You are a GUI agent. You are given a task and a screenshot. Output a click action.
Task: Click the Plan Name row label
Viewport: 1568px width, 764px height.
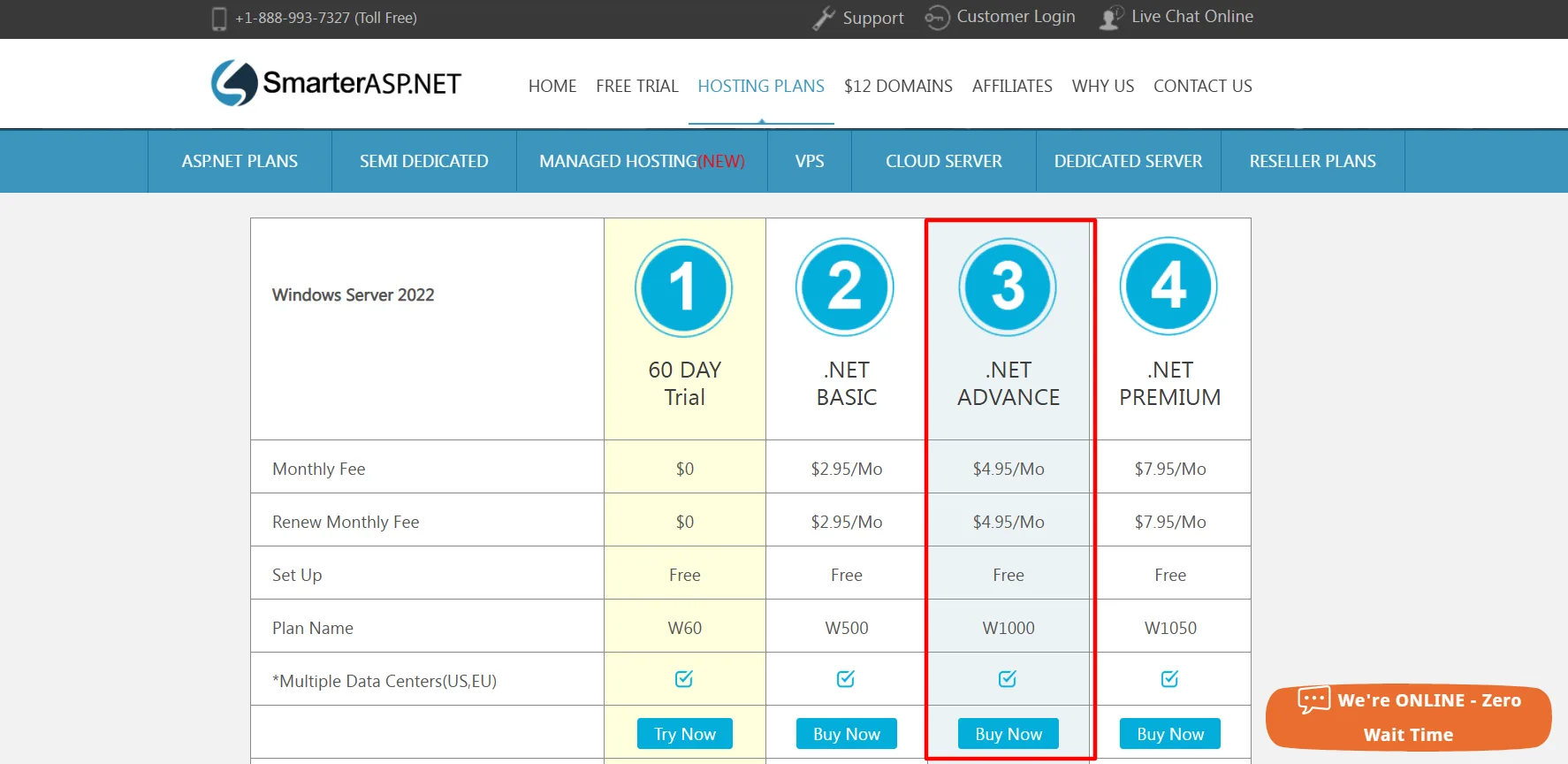point(313,628)
